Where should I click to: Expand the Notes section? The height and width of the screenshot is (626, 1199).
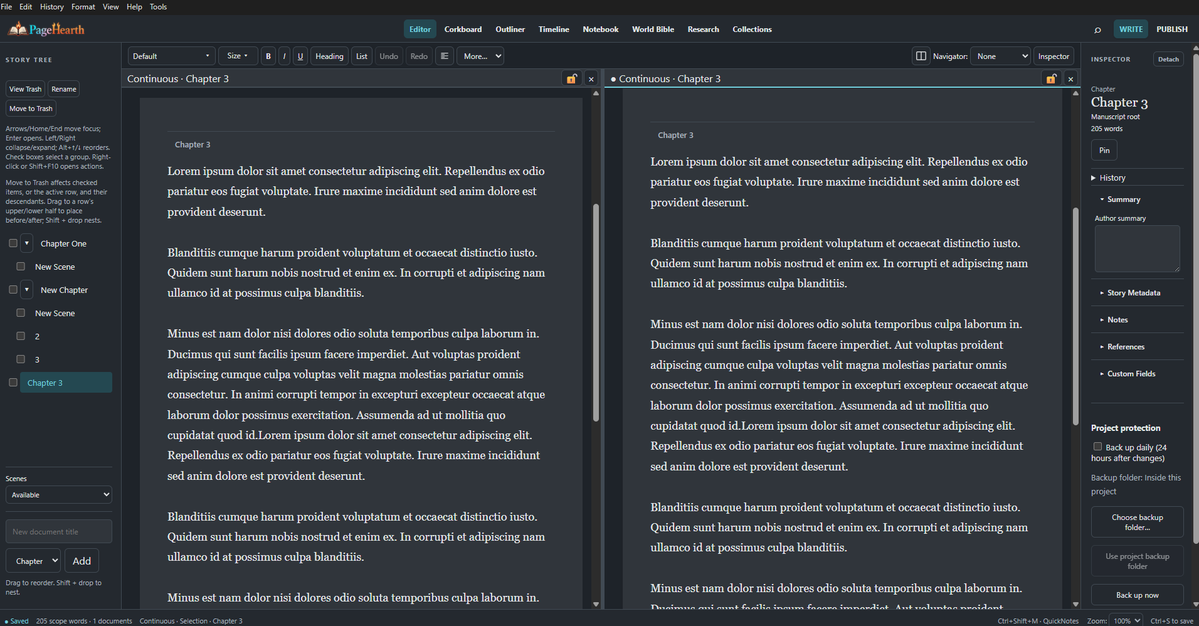point(1113,319)
